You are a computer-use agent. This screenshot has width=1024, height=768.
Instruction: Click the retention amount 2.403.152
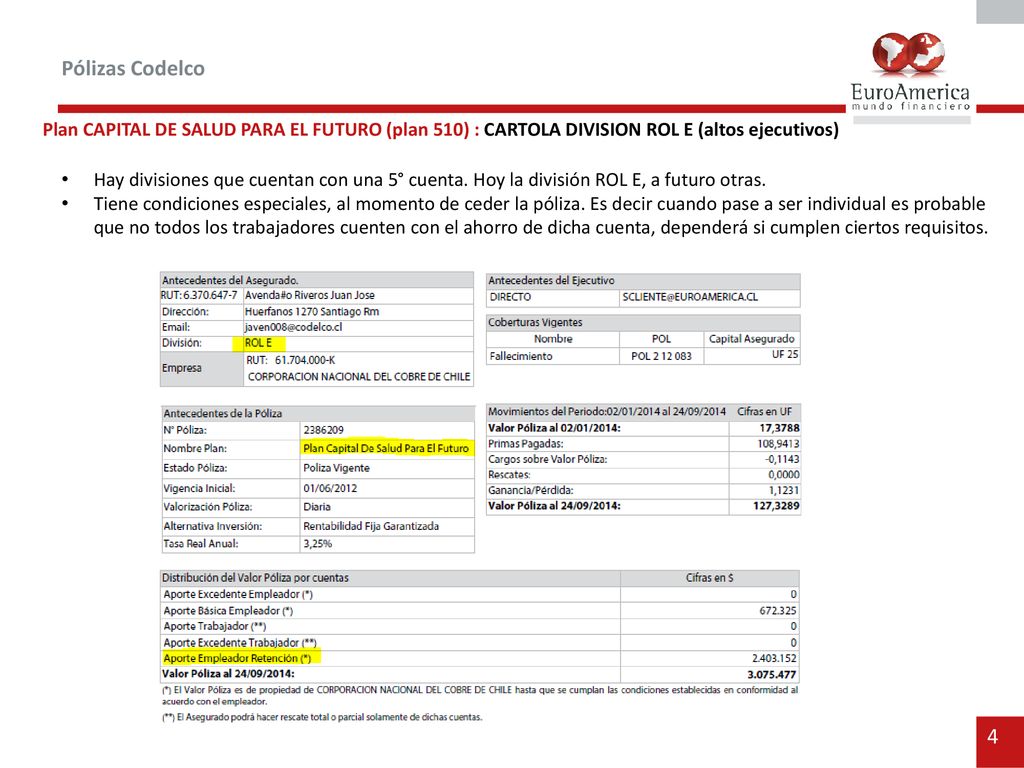[x=775, y=658]
